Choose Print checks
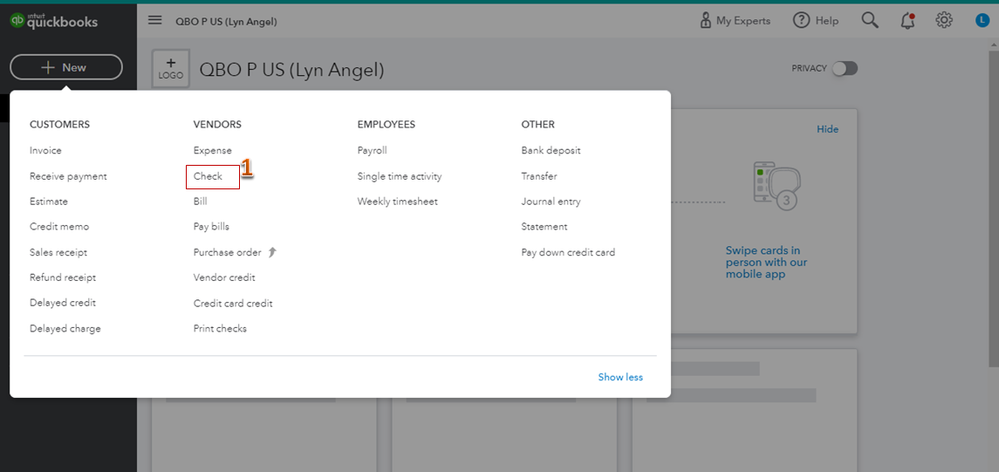999x472 pixels. [220, 329]
